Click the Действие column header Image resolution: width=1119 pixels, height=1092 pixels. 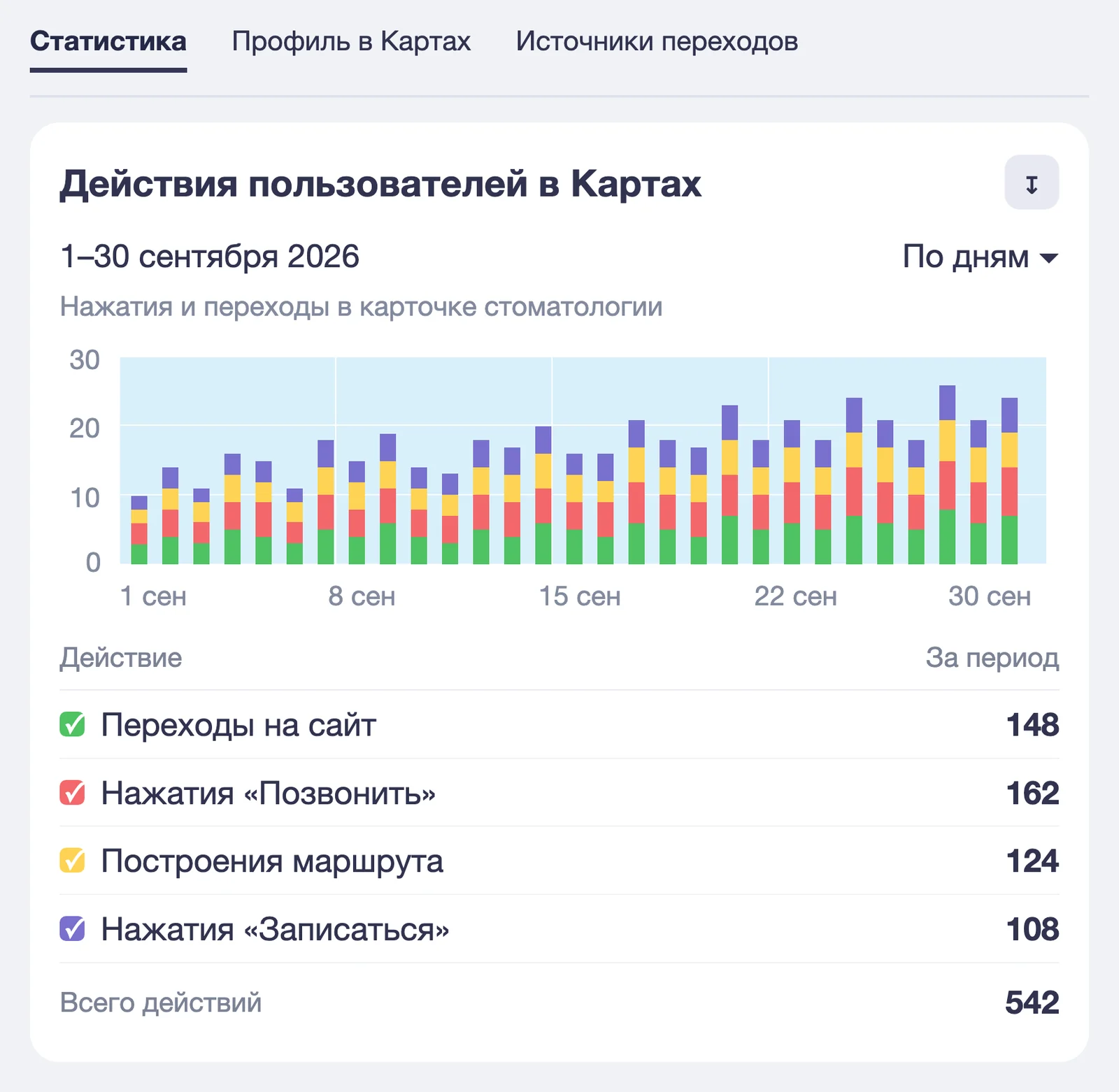tap(121, 658)
